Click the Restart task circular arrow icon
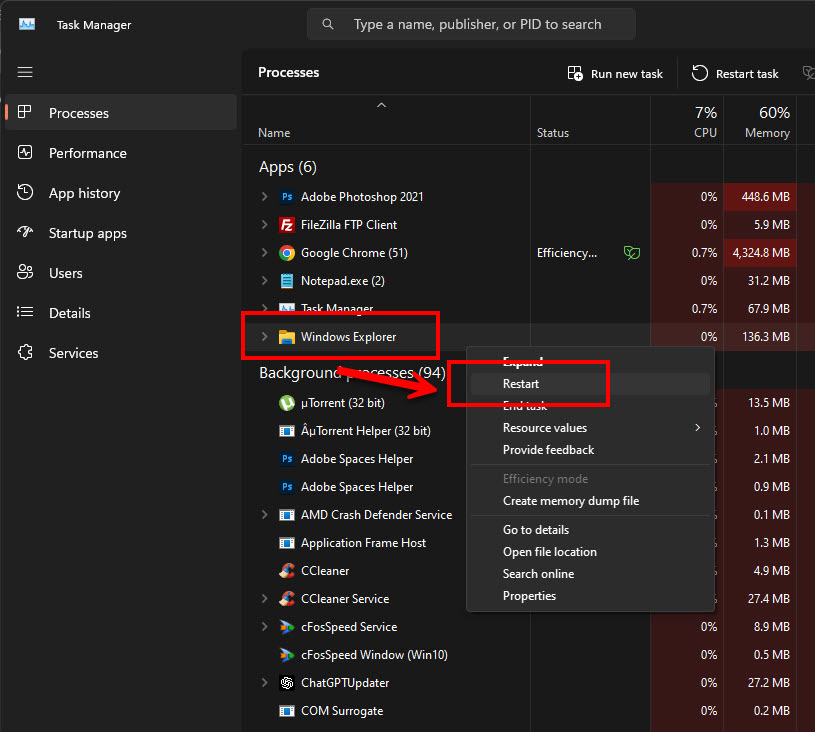 (x=700, y=73)
